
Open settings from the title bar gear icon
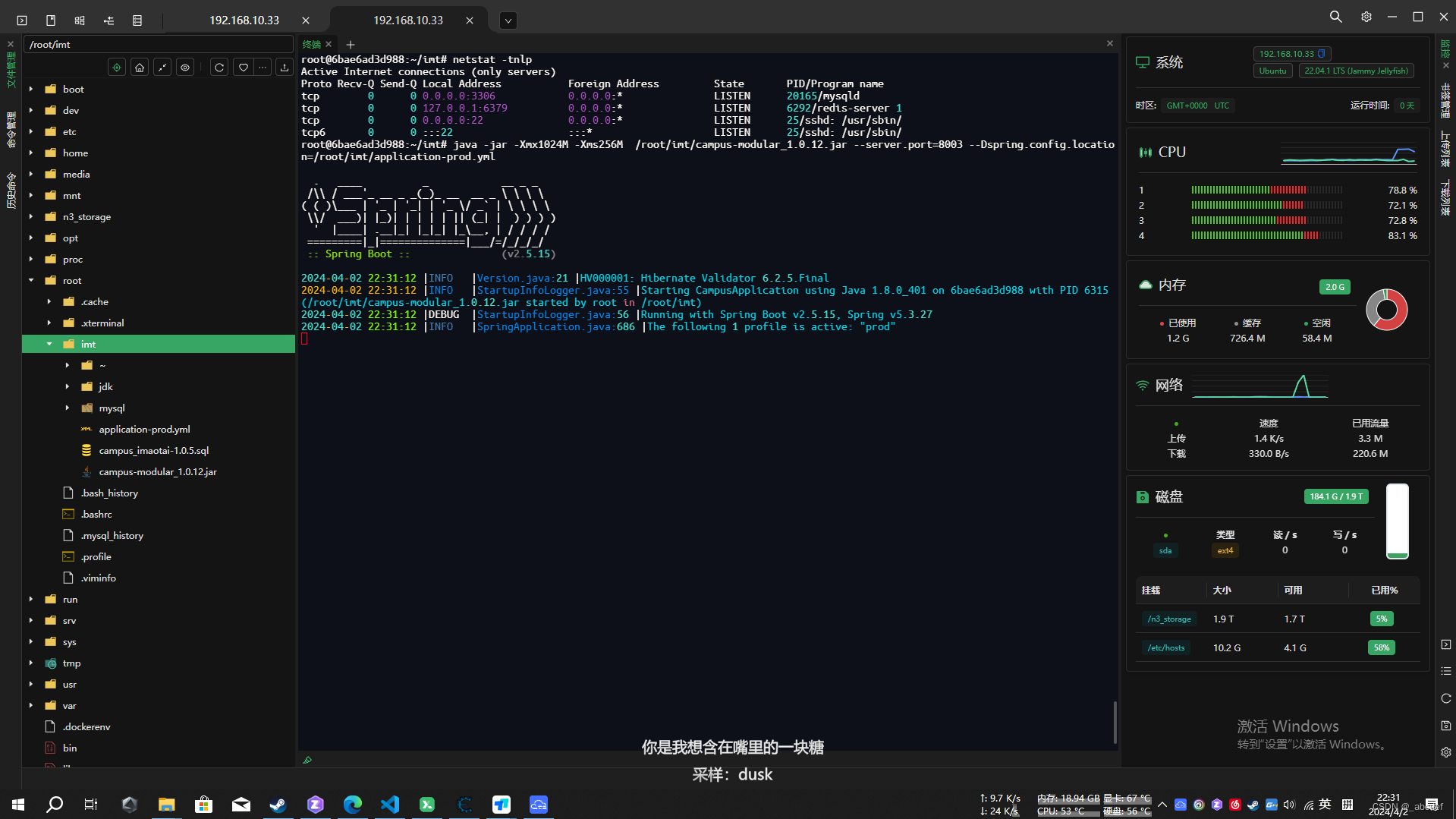coord(1366,17)
